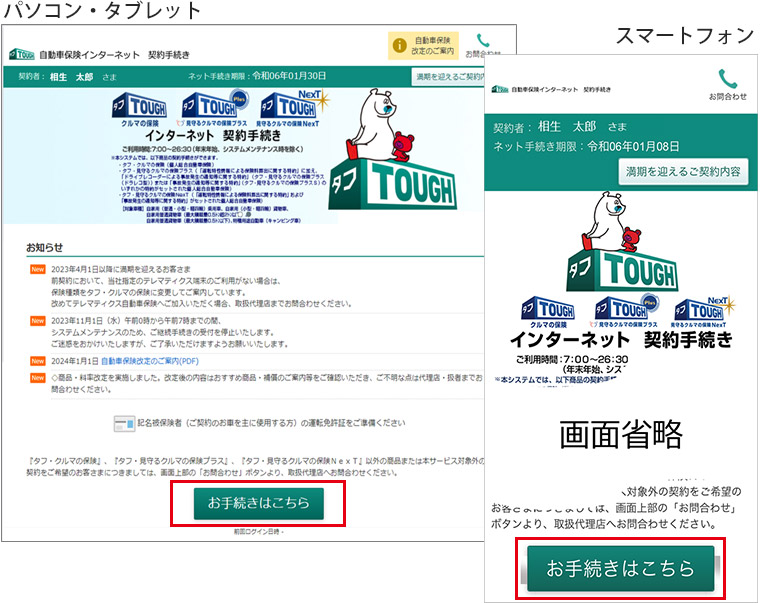The height and width of the screenshot is (603, 760).
Task: Click driver's license card icon
Action: click(124, 424)
